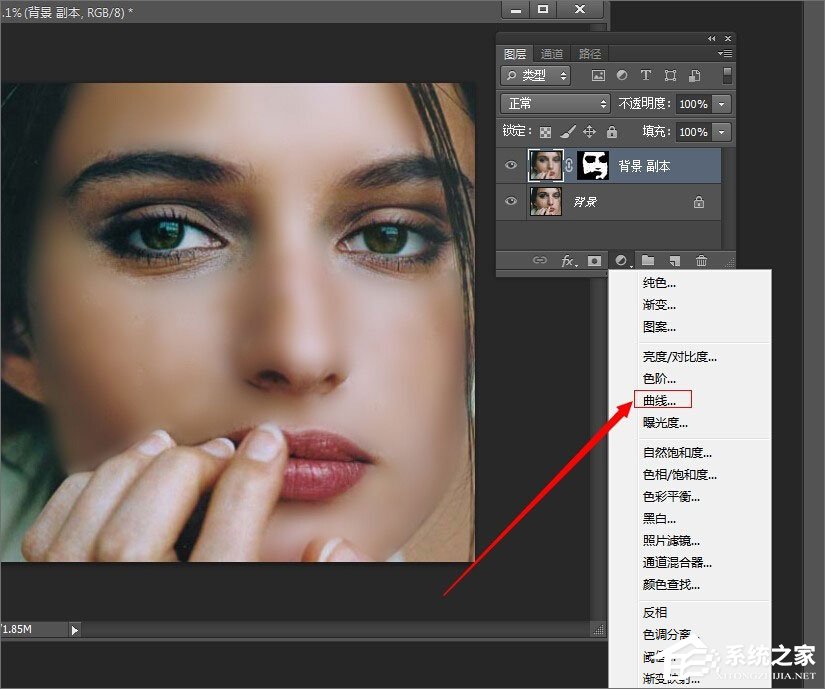
Task: Filter layers by pixel layer icon
Action: tap(598, 75)
